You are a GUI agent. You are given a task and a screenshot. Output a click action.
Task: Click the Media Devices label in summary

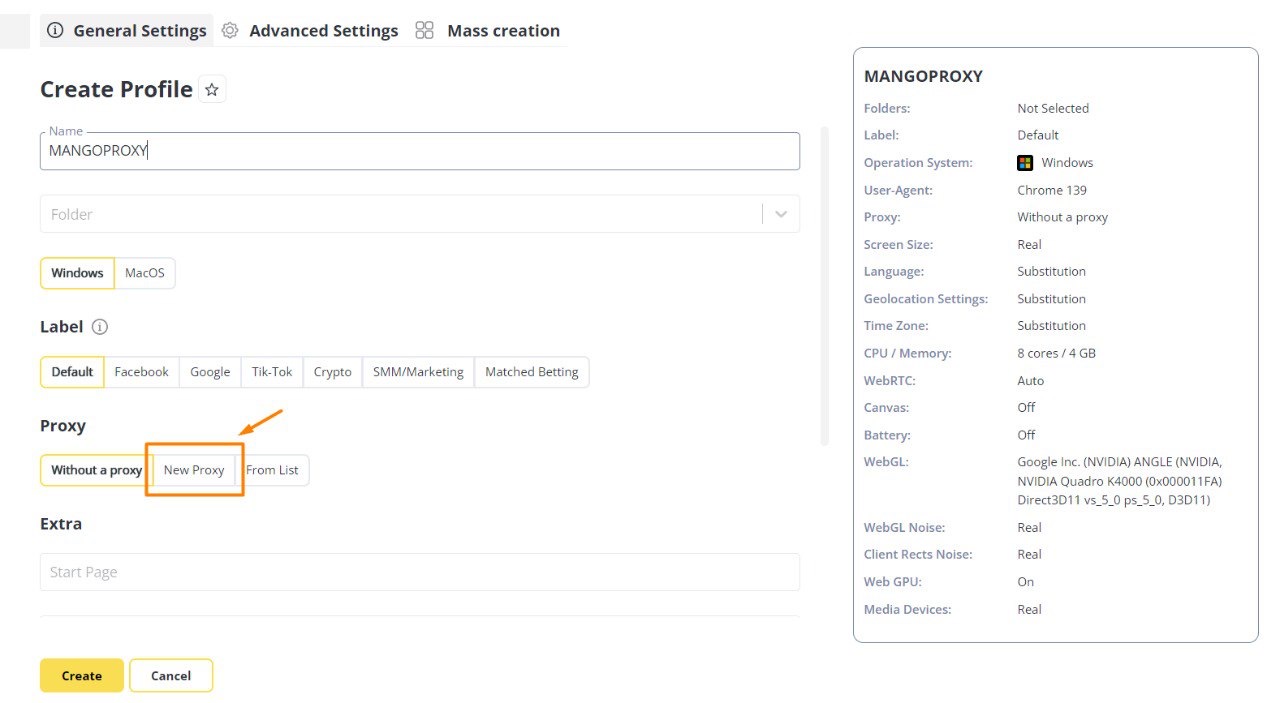[908, 609]
